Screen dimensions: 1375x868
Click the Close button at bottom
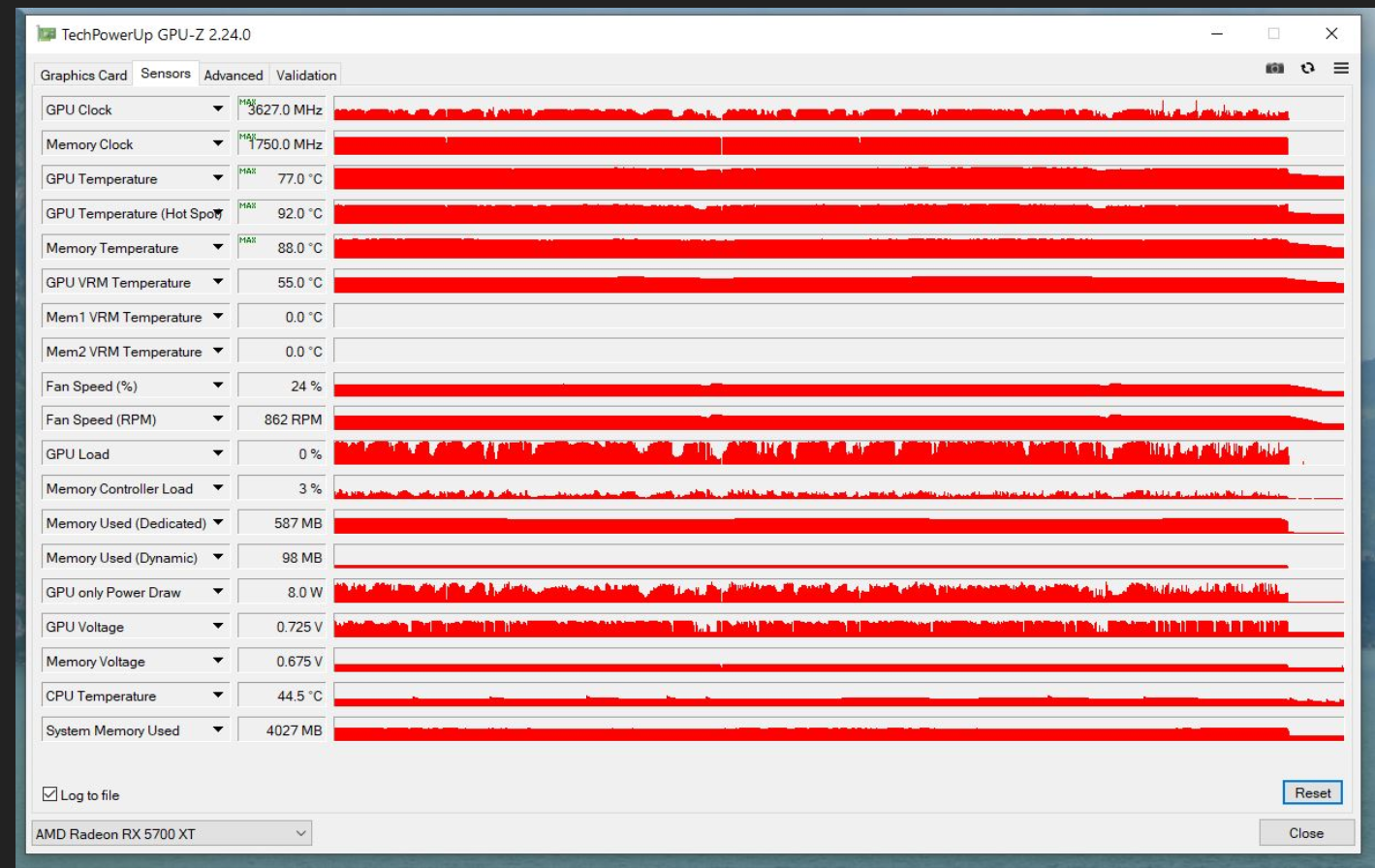pos(1305,833)
